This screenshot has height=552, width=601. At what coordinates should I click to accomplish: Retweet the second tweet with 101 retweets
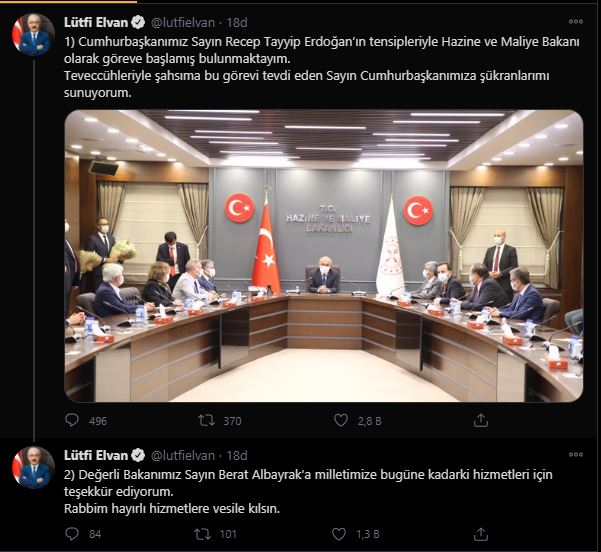[x=202, y=534]
